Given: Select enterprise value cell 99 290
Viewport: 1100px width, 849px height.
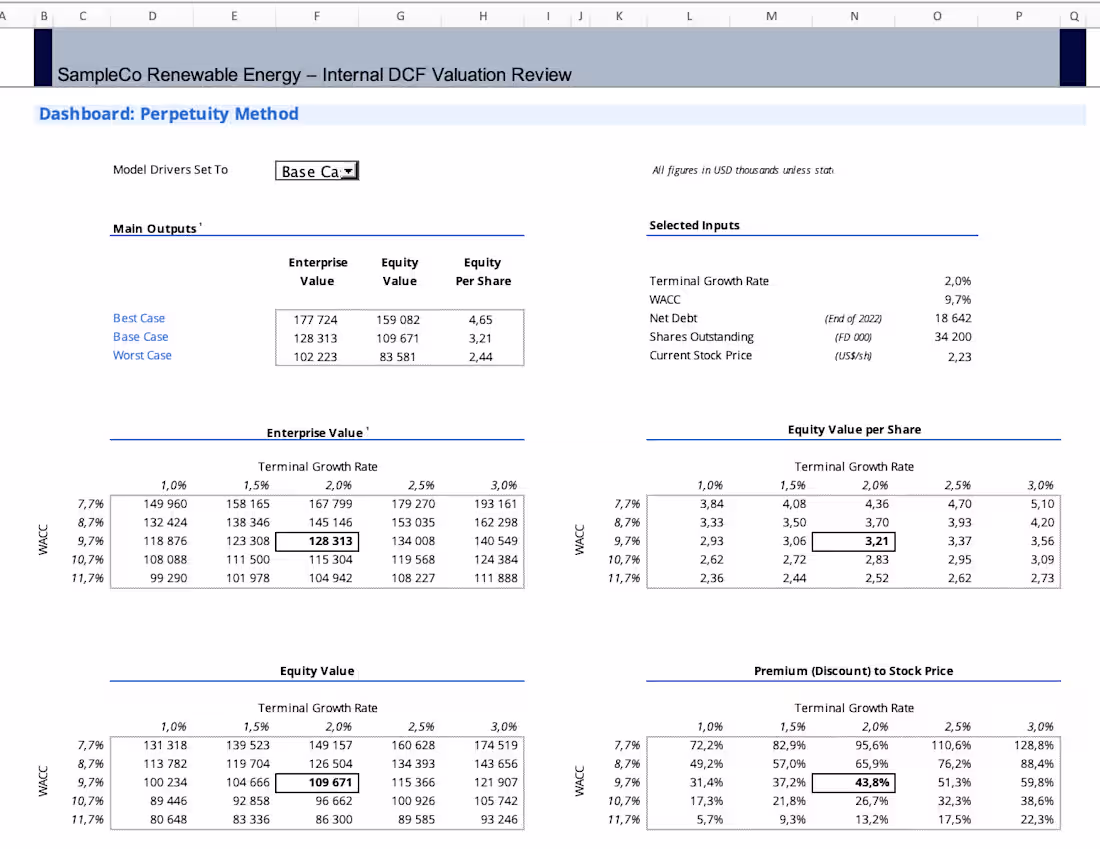Looking at the screenshot, I should point(168,578).
